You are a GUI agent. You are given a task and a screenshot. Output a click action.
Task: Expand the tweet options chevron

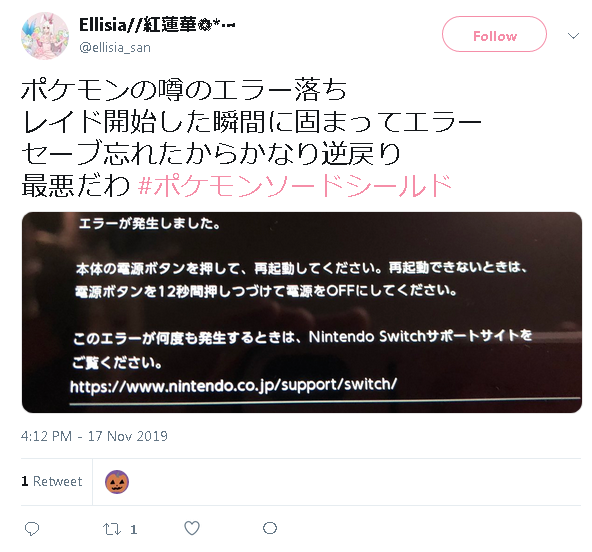coord(573,36)
